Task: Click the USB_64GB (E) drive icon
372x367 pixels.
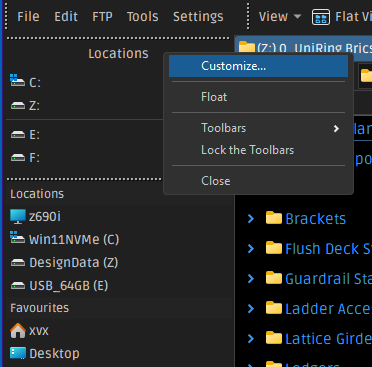Action: (x=18, y=286)
